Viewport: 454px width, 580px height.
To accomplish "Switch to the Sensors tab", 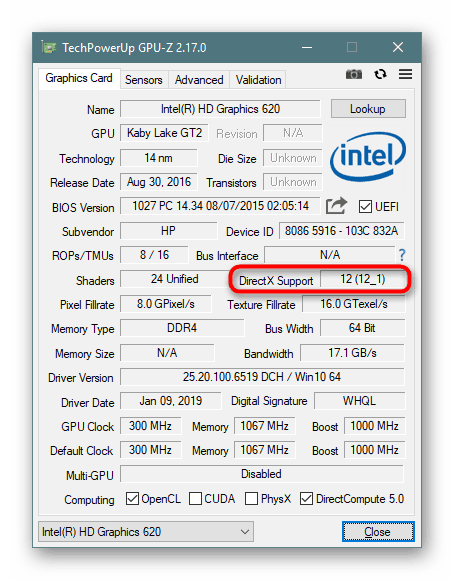I will [x=144, y=80].
